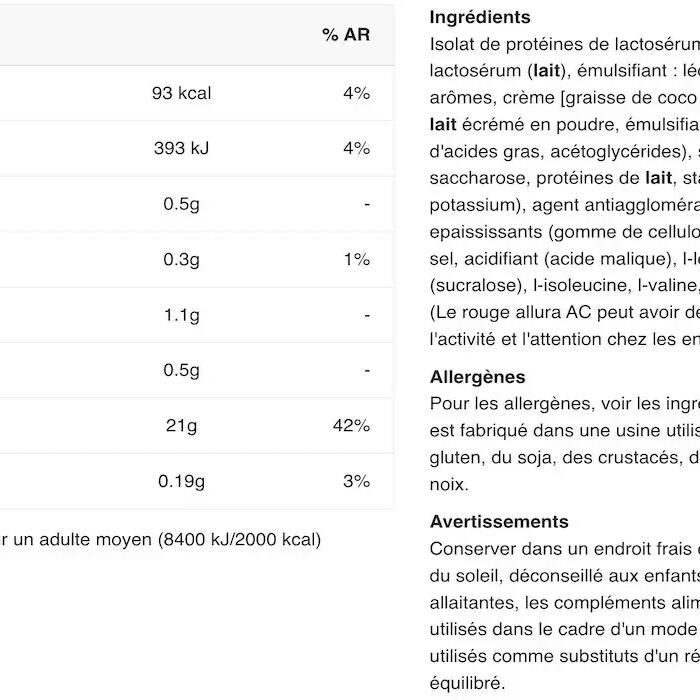The width and height of the screenshot is (700, 700).
Task: Click the 0.19g salt amount
Action: 181,481
